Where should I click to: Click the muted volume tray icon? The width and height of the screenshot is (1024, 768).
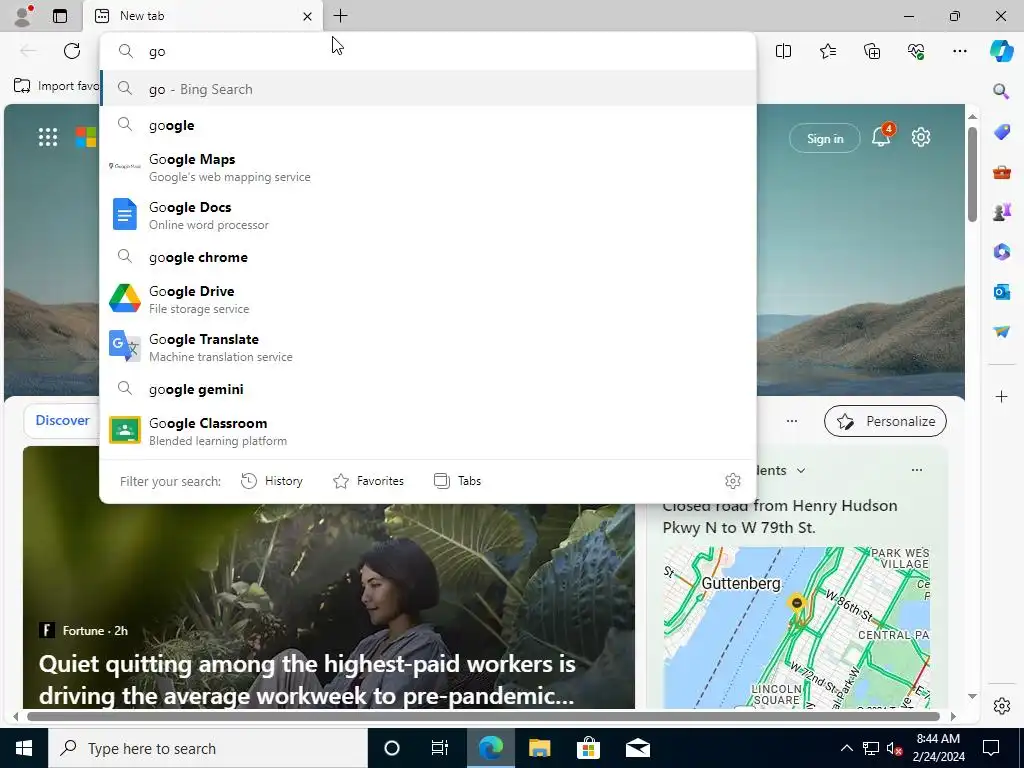pos(894,748)
